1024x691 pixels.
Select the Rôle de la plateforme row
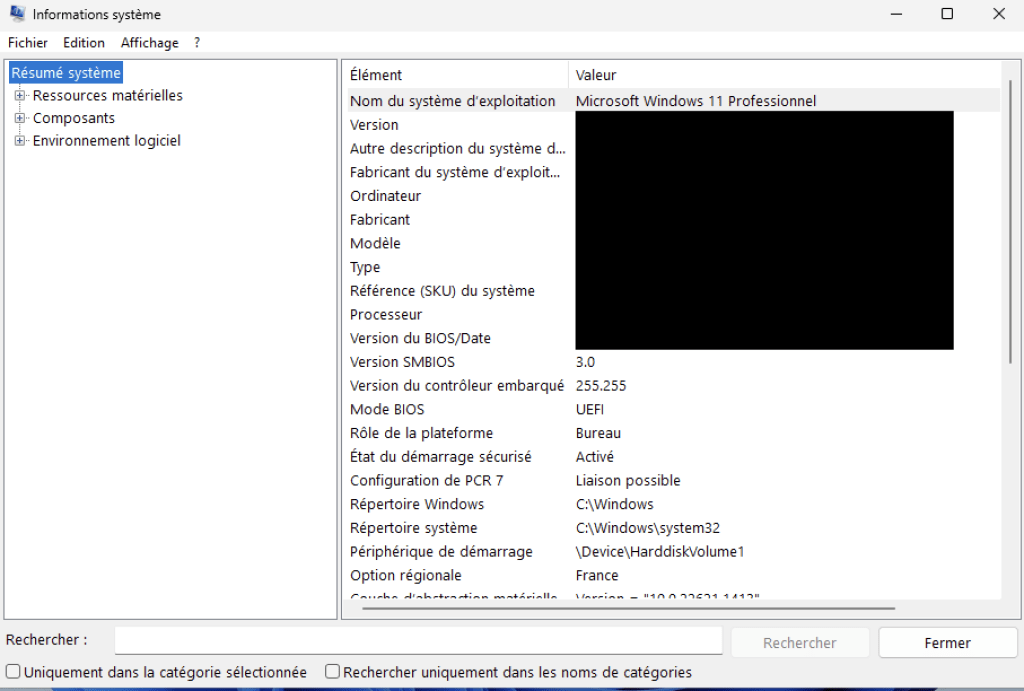[x=673, y=433]
